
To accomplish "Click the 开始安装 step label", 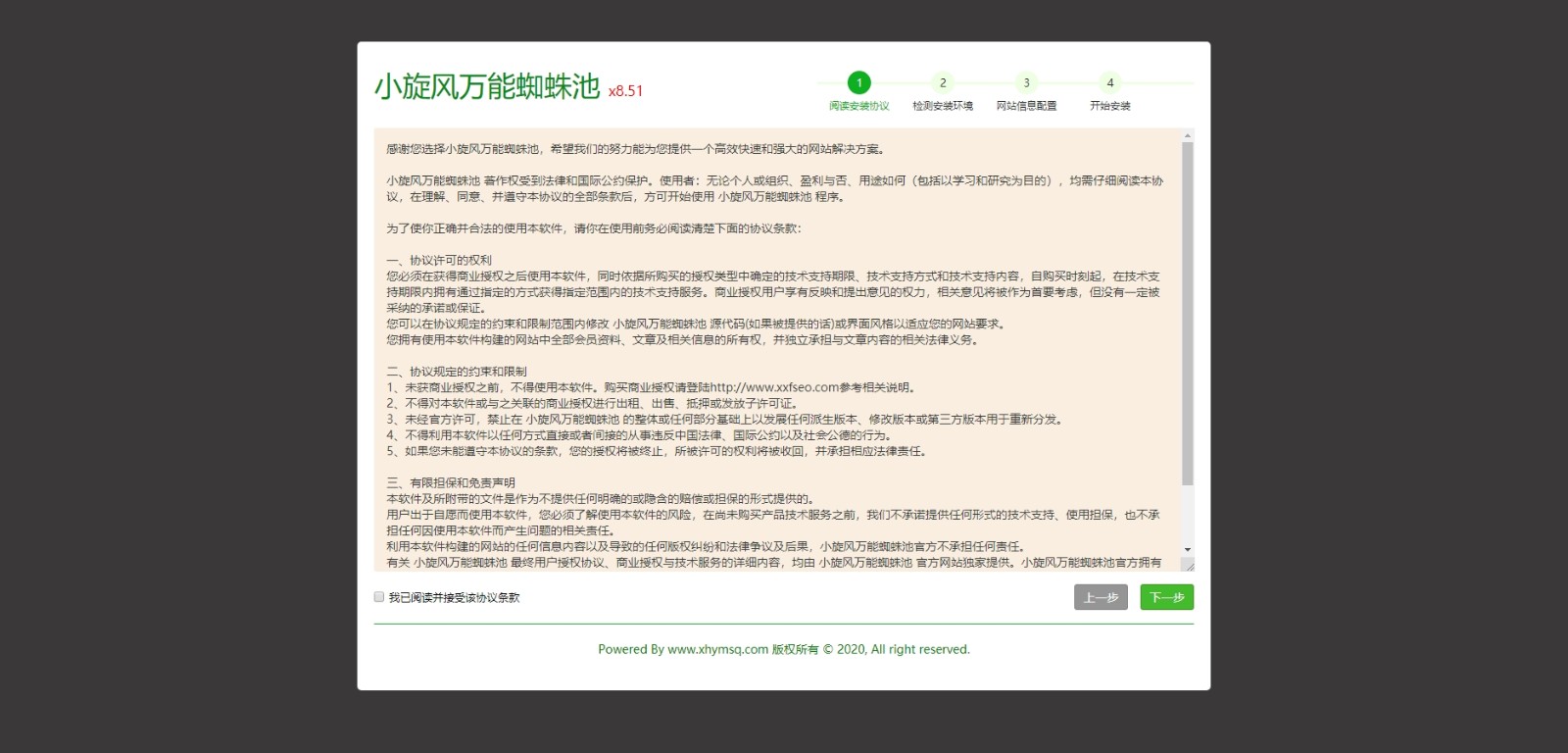I will pos(1110,106).
